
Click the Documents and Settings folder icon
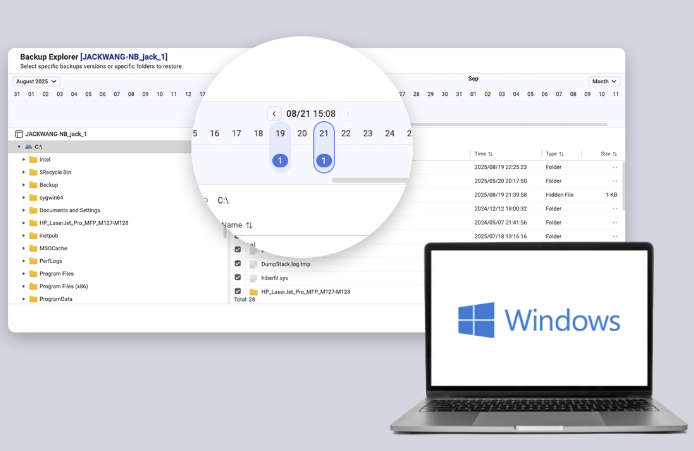point(33,210)
